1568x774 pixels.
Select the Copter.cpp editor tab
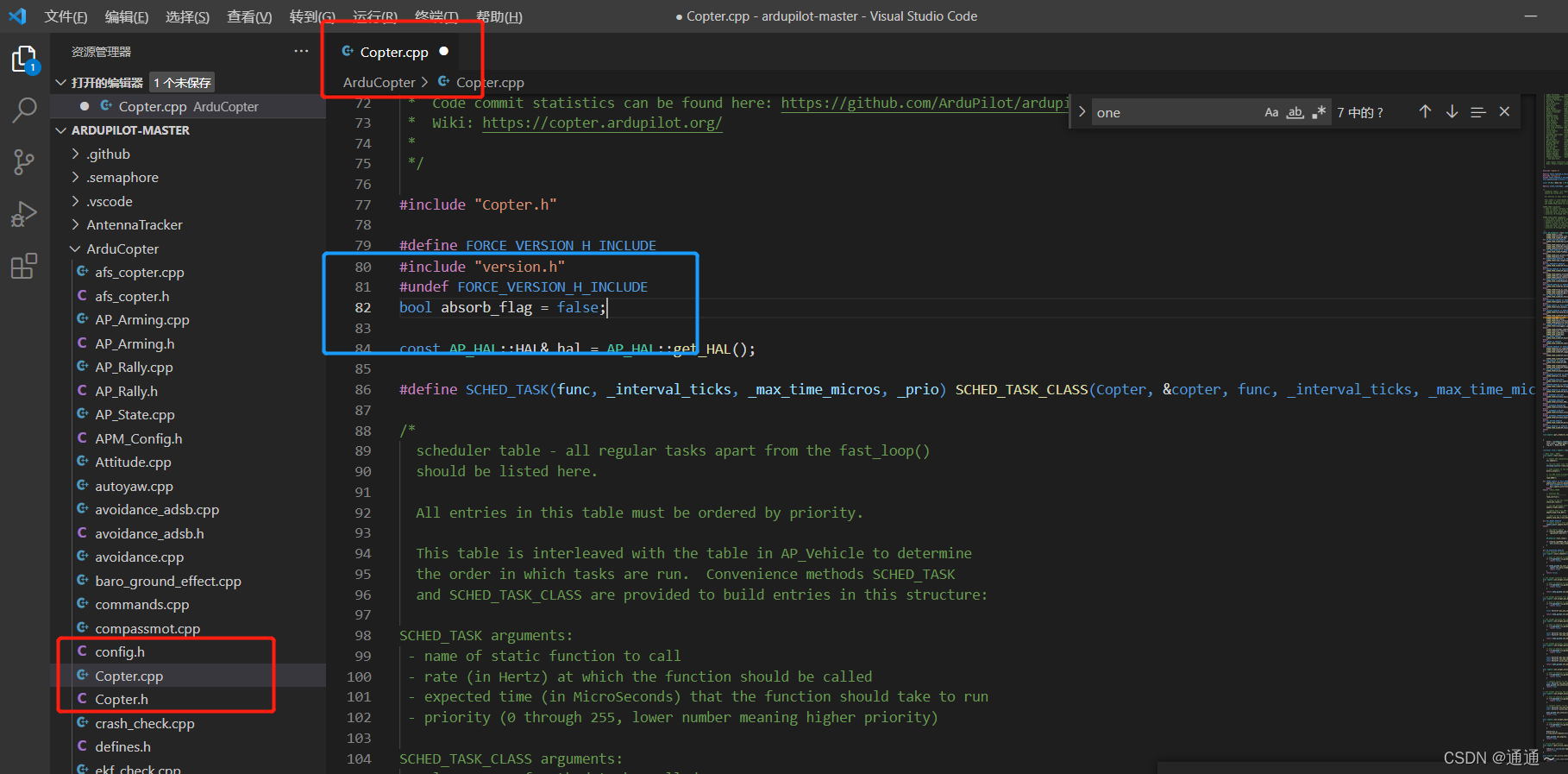(395, 52)
